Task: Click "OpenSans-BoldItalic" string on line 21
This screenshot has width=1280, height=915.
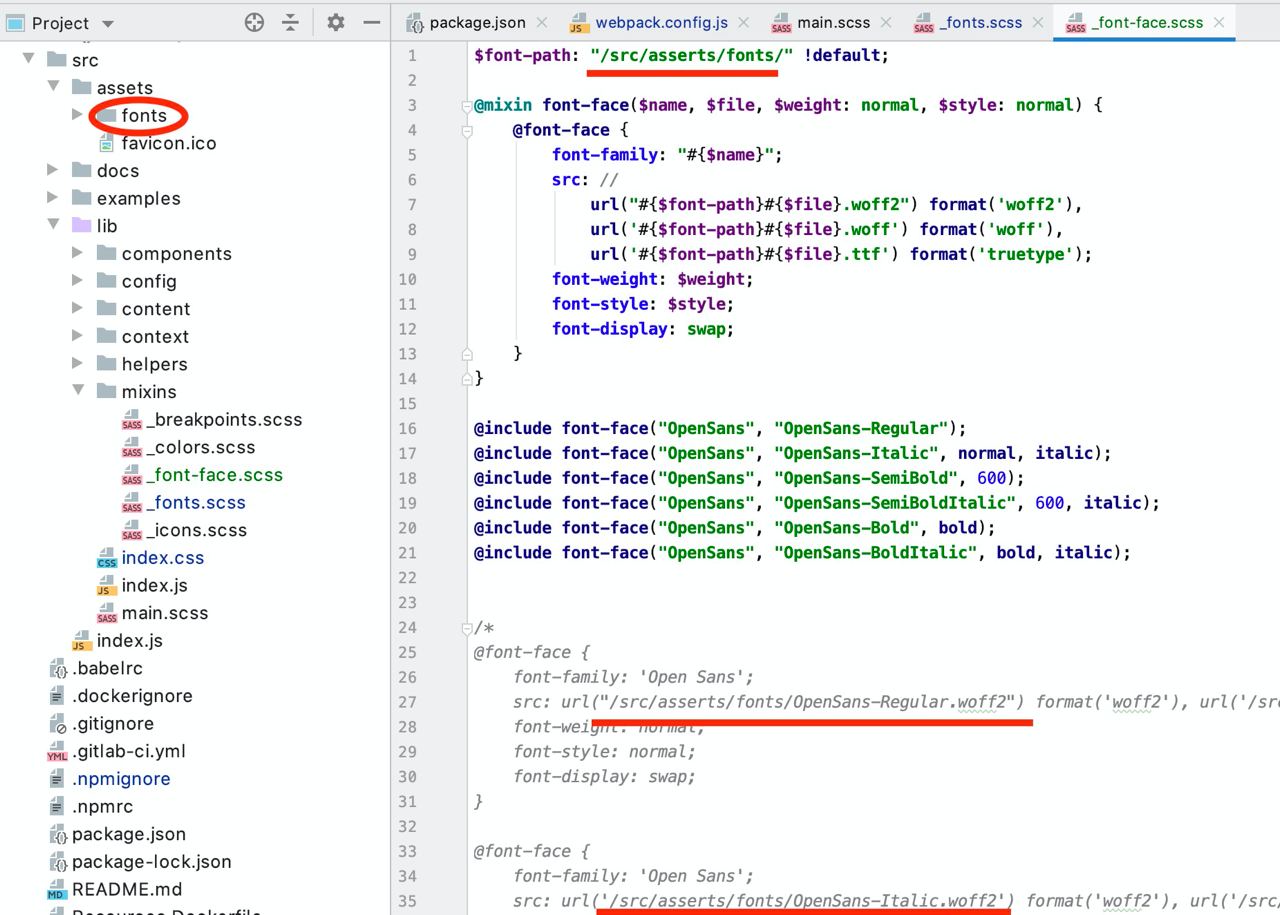Action: 876,553
